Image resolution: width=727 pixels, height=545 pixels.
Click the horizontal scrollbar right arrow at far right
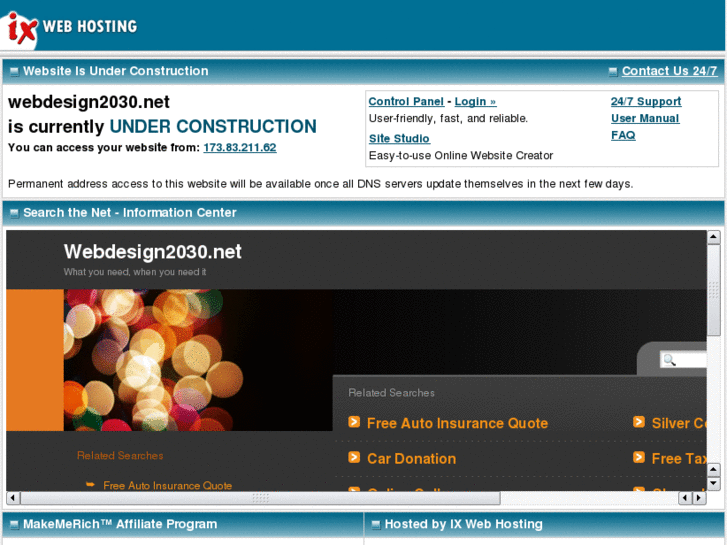pyautogui.click(x=699, y=498)
